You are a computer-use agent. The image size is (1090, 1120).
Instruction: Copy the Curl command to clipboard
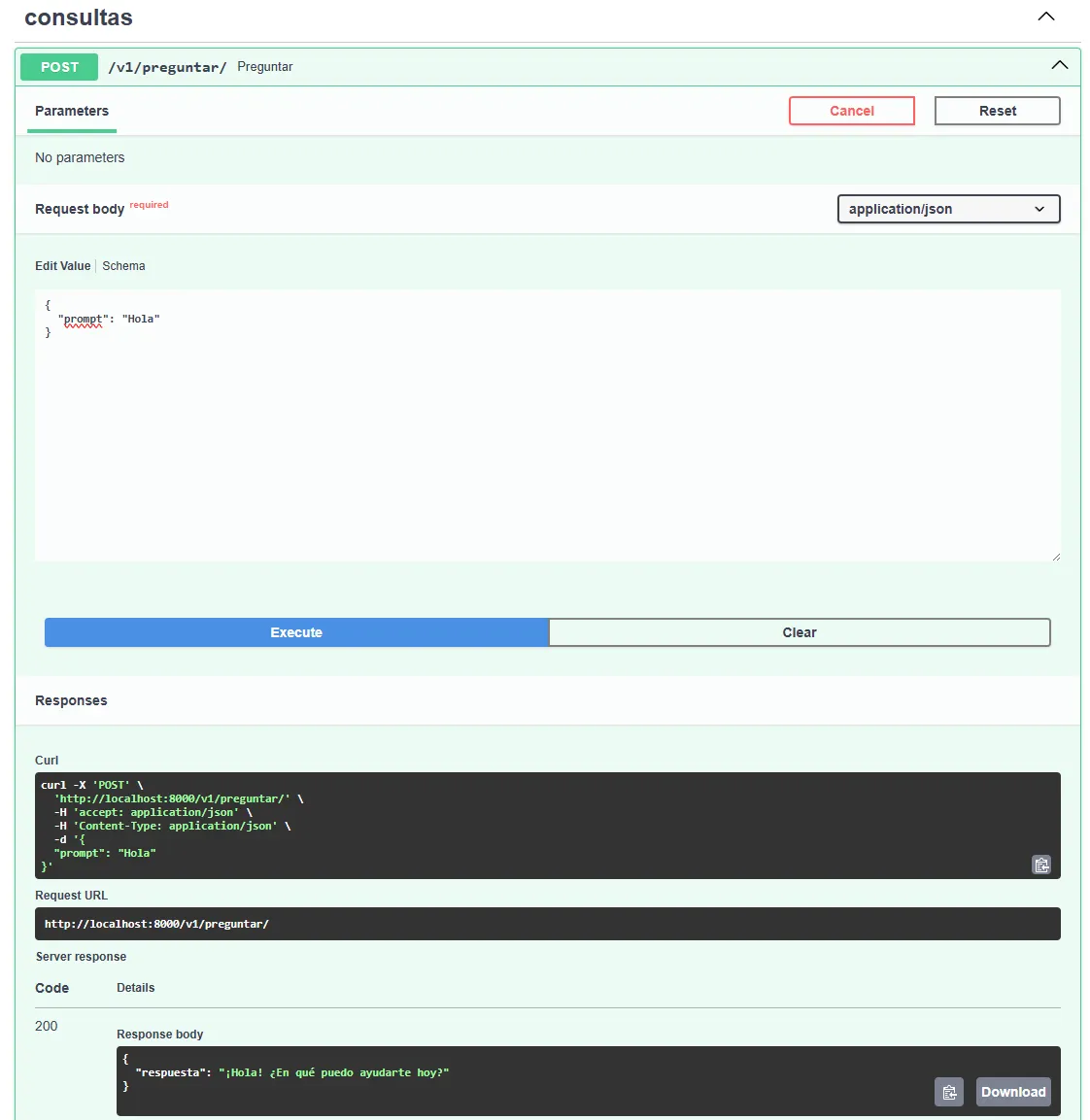point(1041,864)
